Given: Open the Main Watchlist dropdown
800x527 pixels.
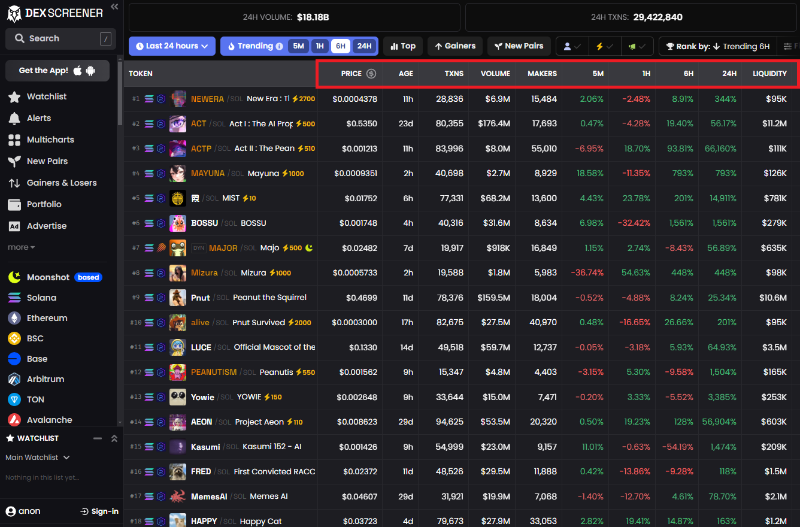Looking at the screenshot, I should (38, 457).
